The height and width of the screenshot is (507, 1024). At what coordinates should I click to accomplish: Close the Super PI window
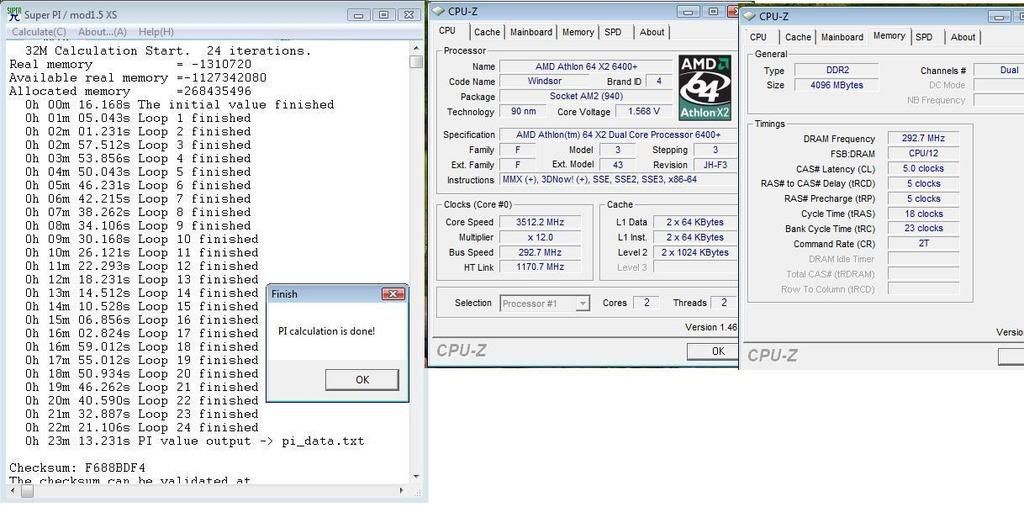click(409, 14)
